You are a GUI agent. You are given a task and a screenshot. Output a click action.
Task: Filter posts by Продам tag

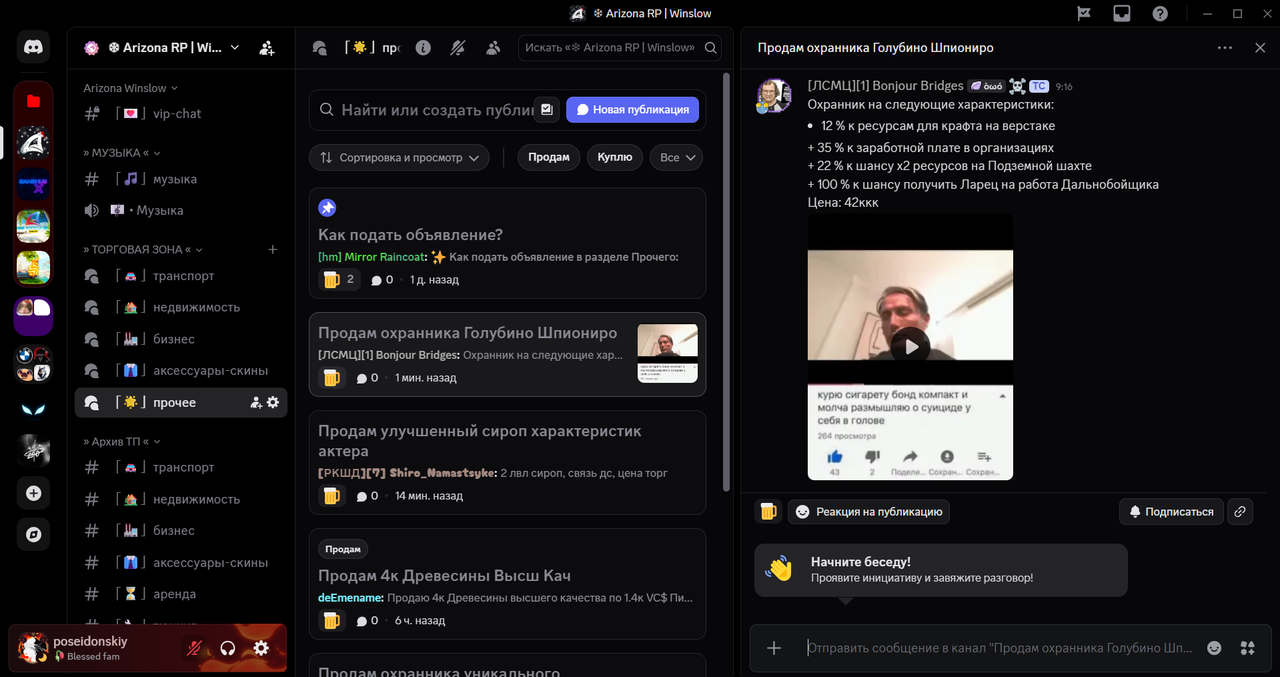(x=548, y=157)
